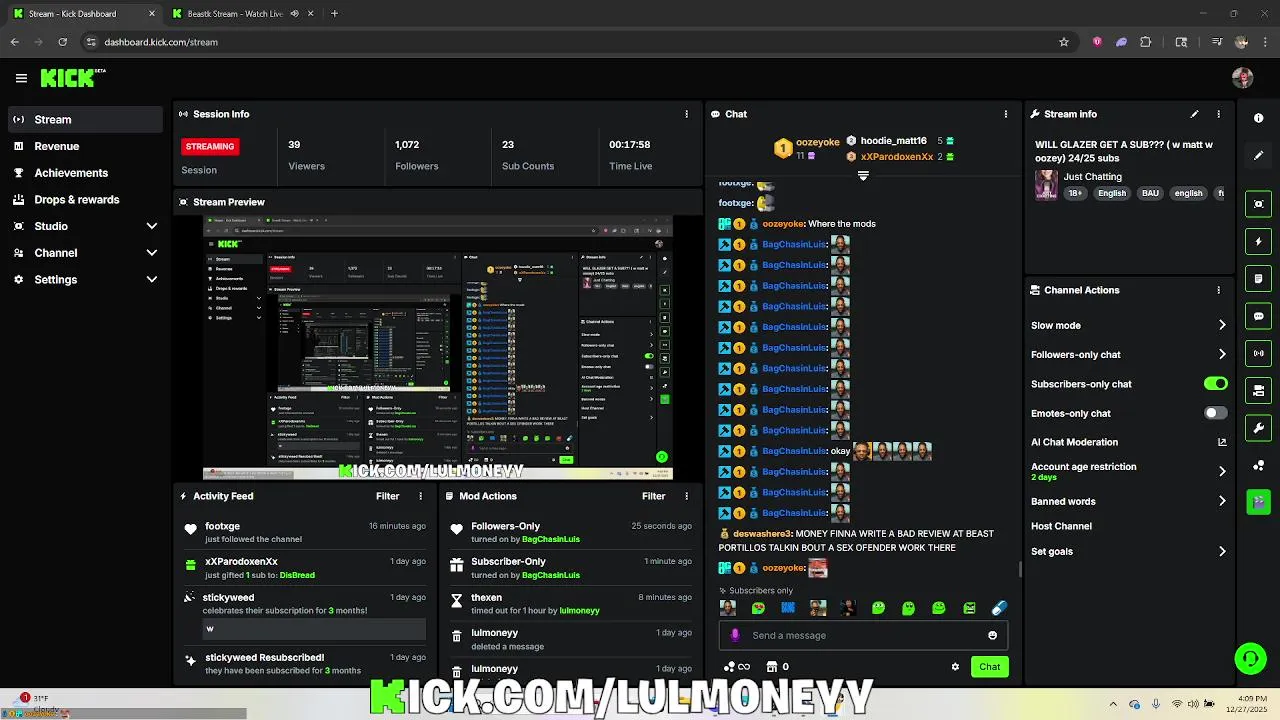Click the pencil icon in the right rail
This screenshot has width=1280, height=720.
(1258, 155)
